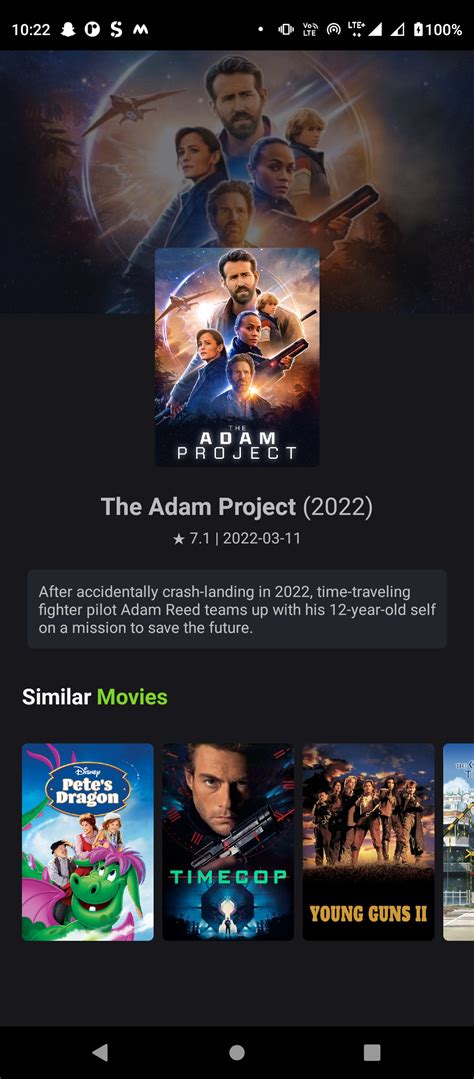474x1079 pixels.
Task: Open the Pete's Dragon movie poster
Action: coord(88,842)
